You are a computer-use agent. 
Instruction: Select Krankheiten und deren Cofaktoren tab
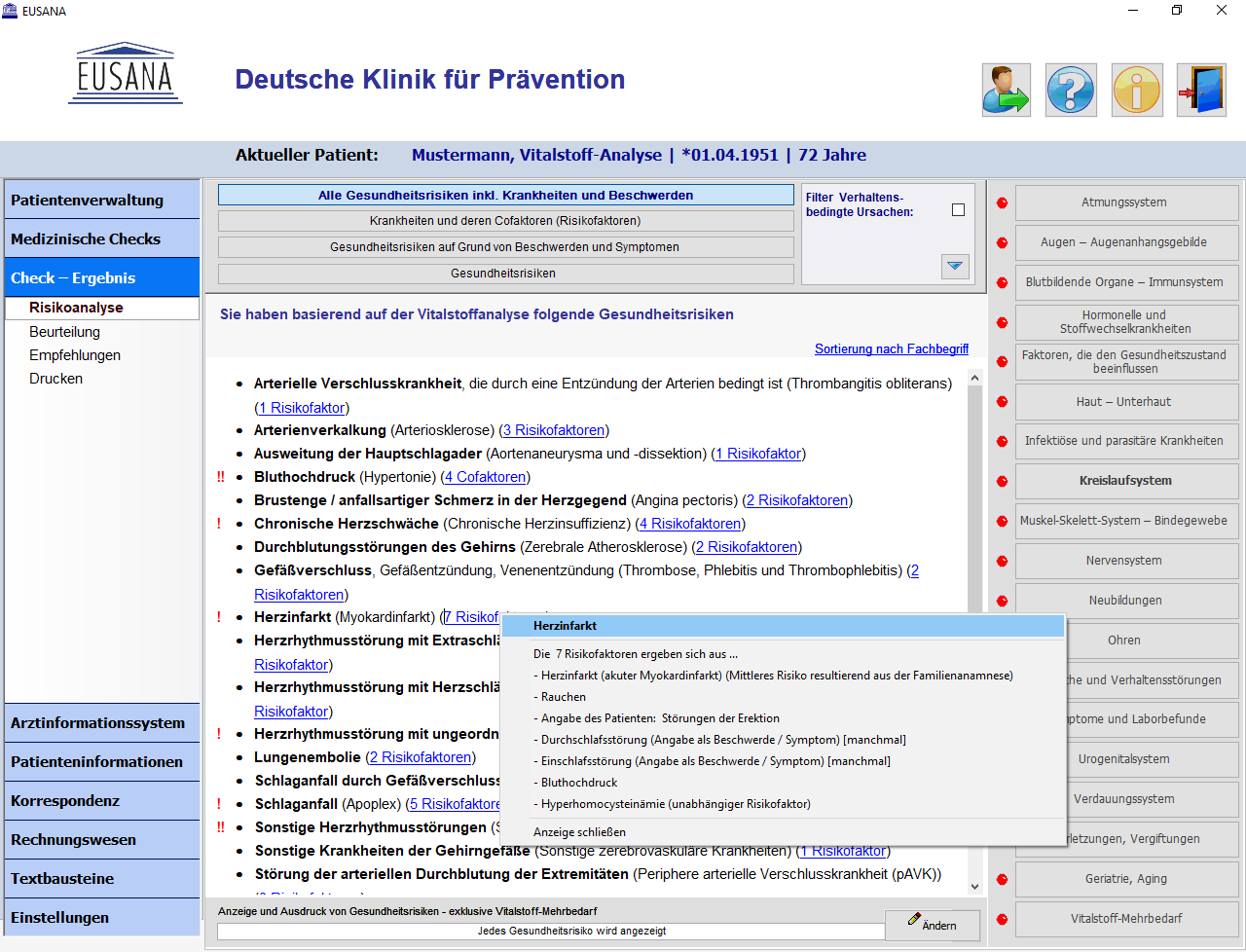click(x=505, y=221)
